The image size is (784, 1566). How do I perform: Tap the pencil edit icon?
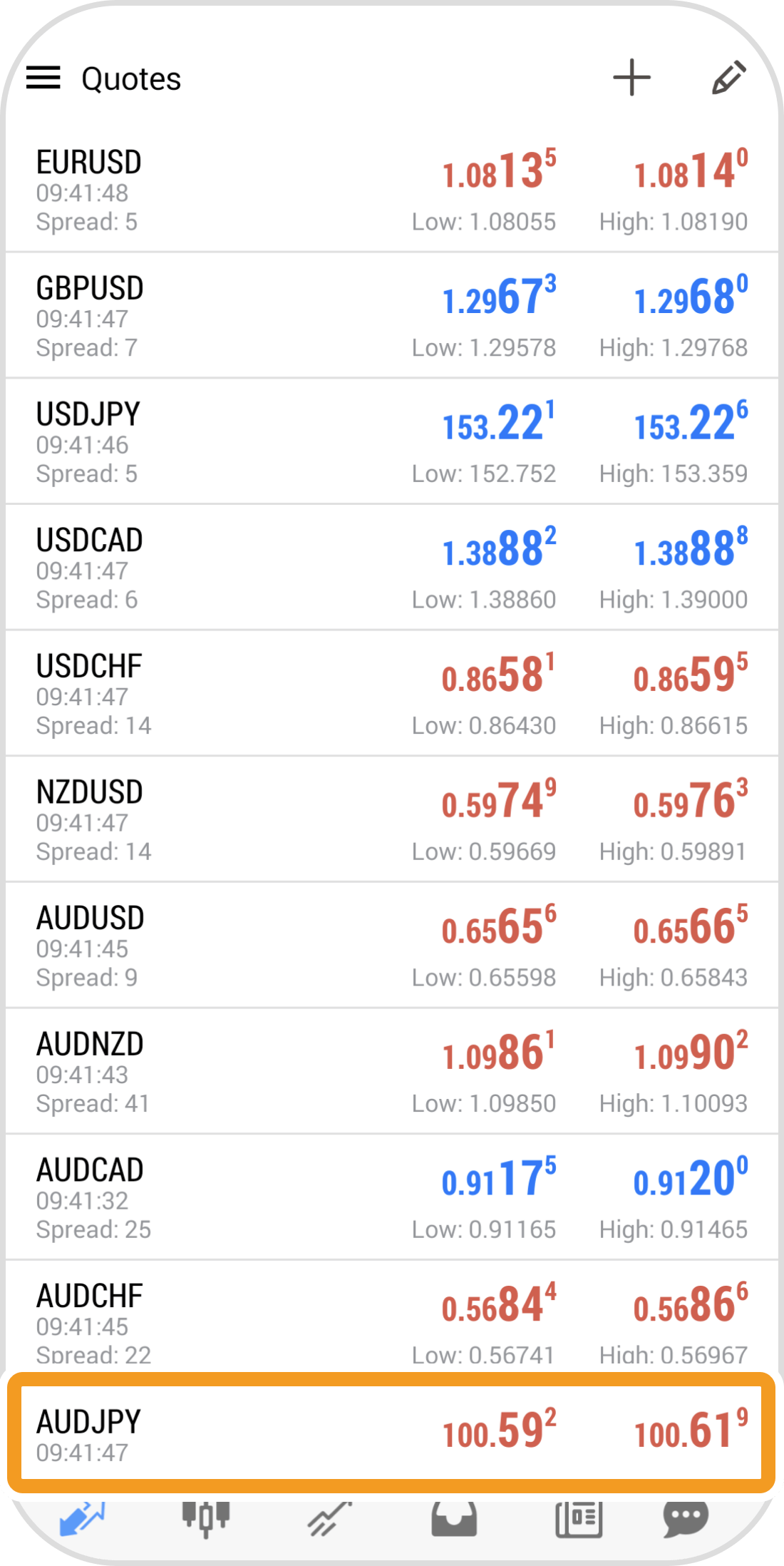click(729, 77)
